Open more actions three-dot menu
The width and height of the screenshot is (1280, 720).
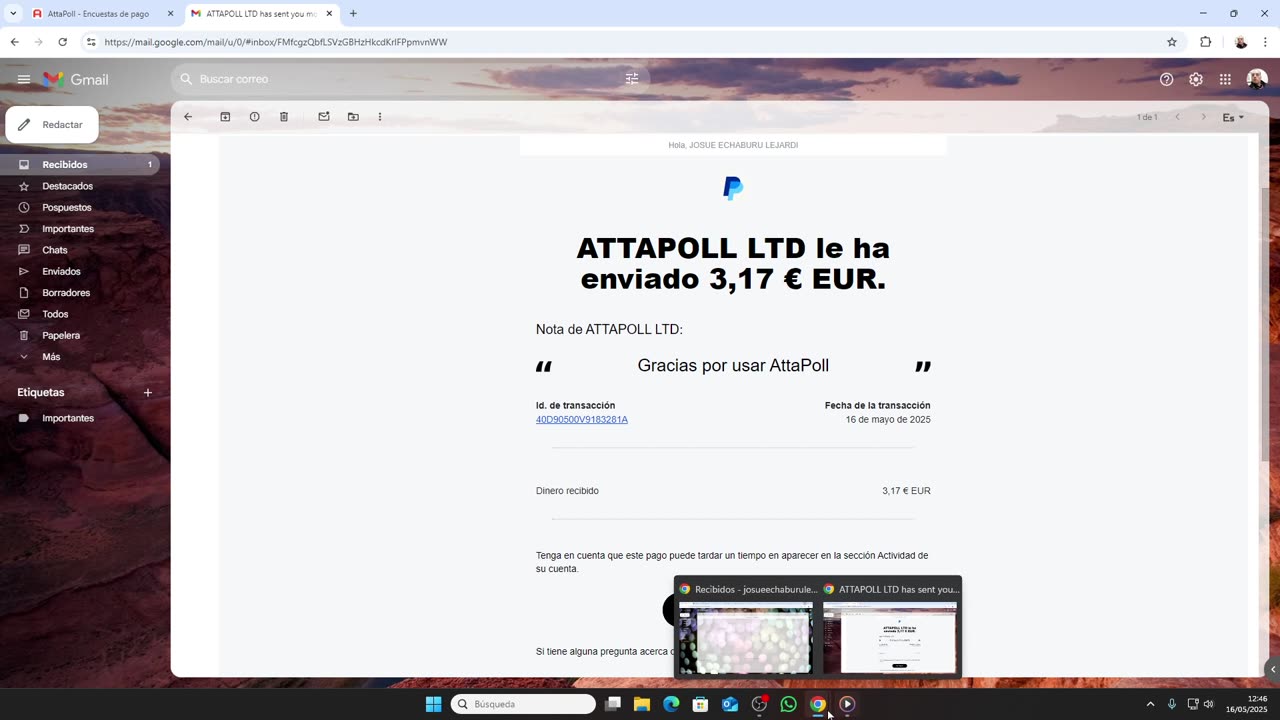[380, 117]
